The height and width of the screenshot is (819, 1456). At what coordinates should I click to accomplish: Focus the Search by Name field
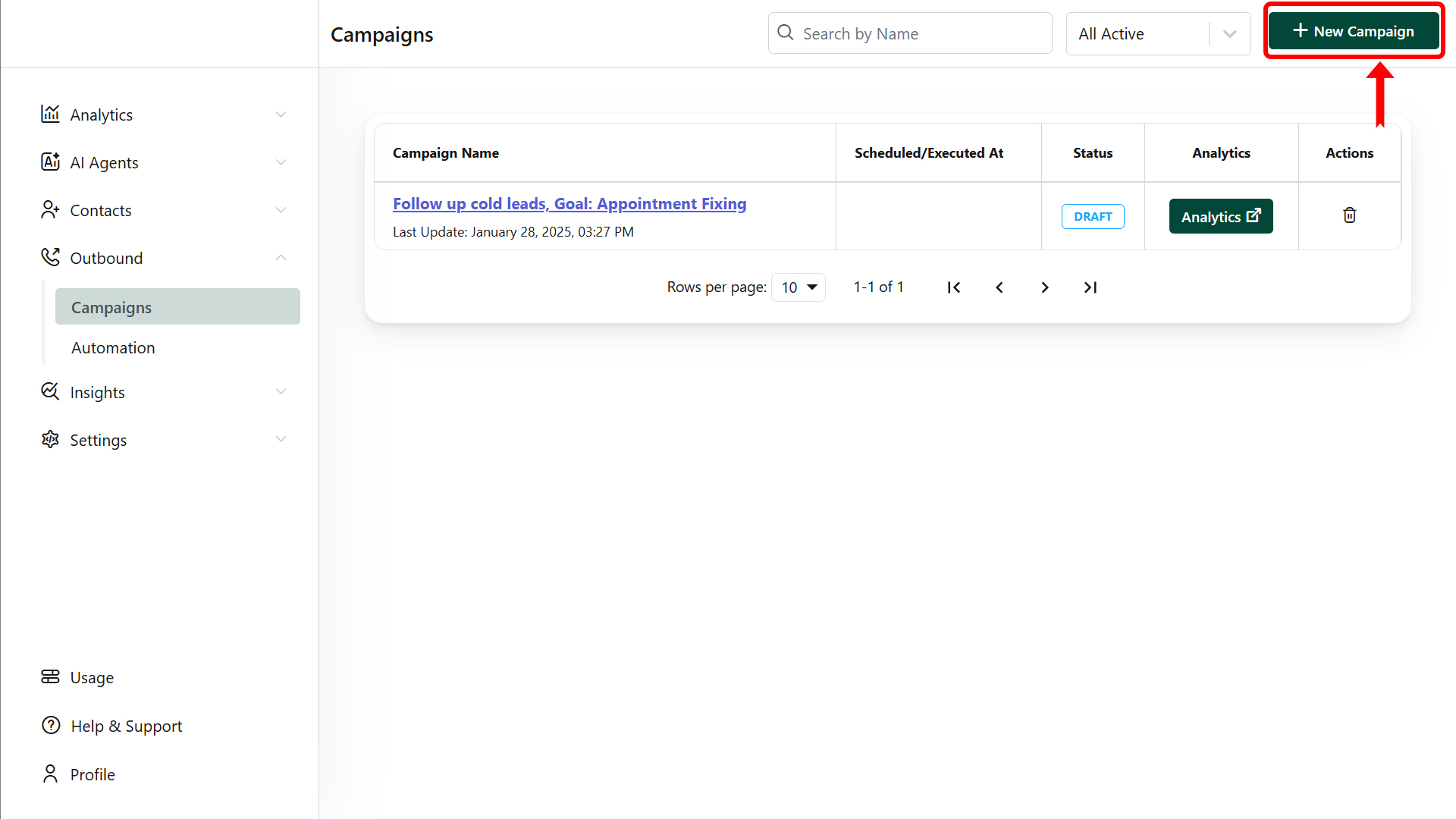(910, 33)
